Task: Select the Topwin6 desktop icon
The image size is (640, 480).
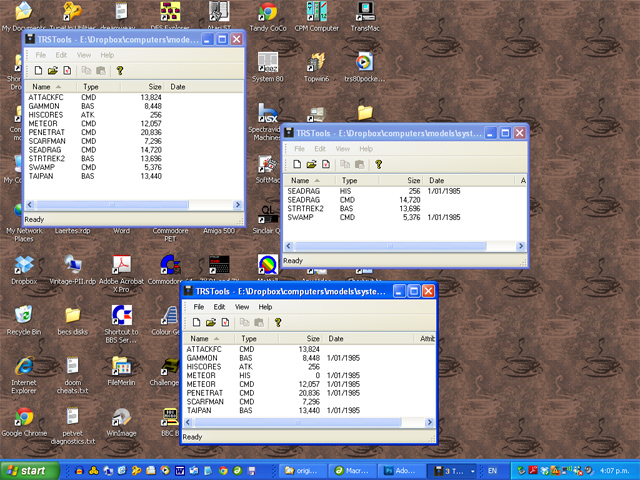Action: [x=317, y=67]
